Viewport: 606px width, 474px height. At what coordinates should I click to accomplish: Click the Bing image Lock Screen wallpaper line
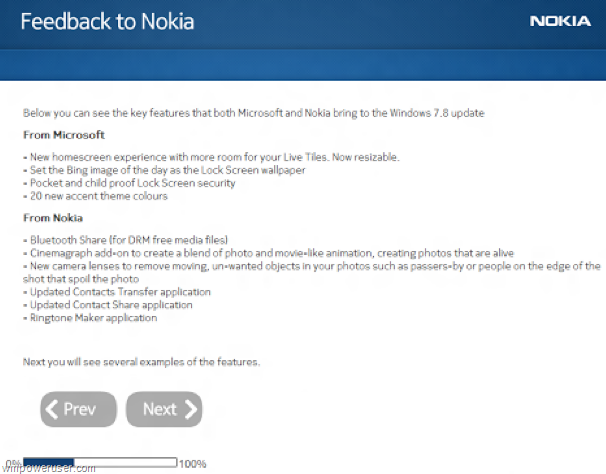coord(164,171)
